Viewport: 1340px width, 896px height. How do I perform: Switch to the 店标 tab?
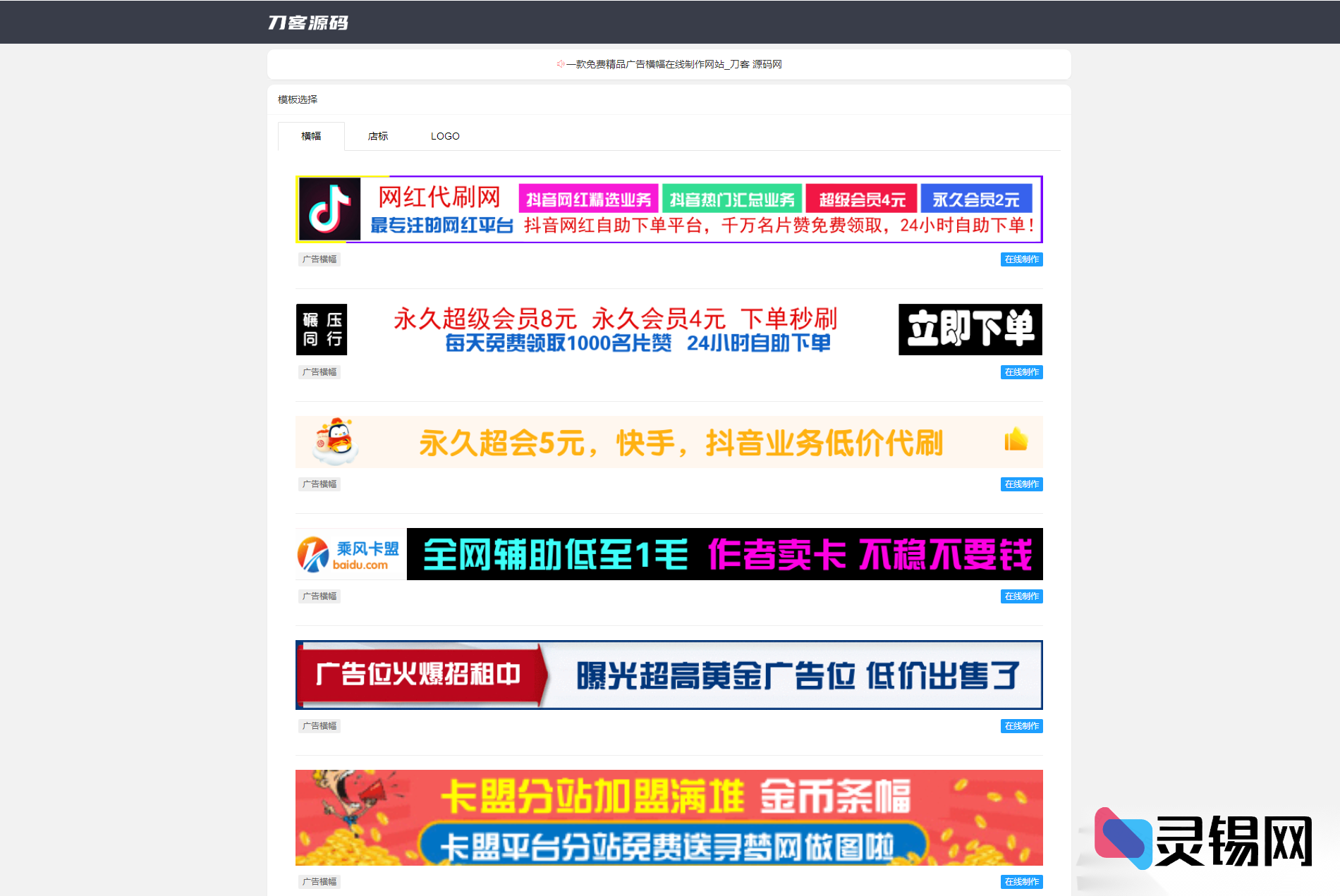[377, 136]
